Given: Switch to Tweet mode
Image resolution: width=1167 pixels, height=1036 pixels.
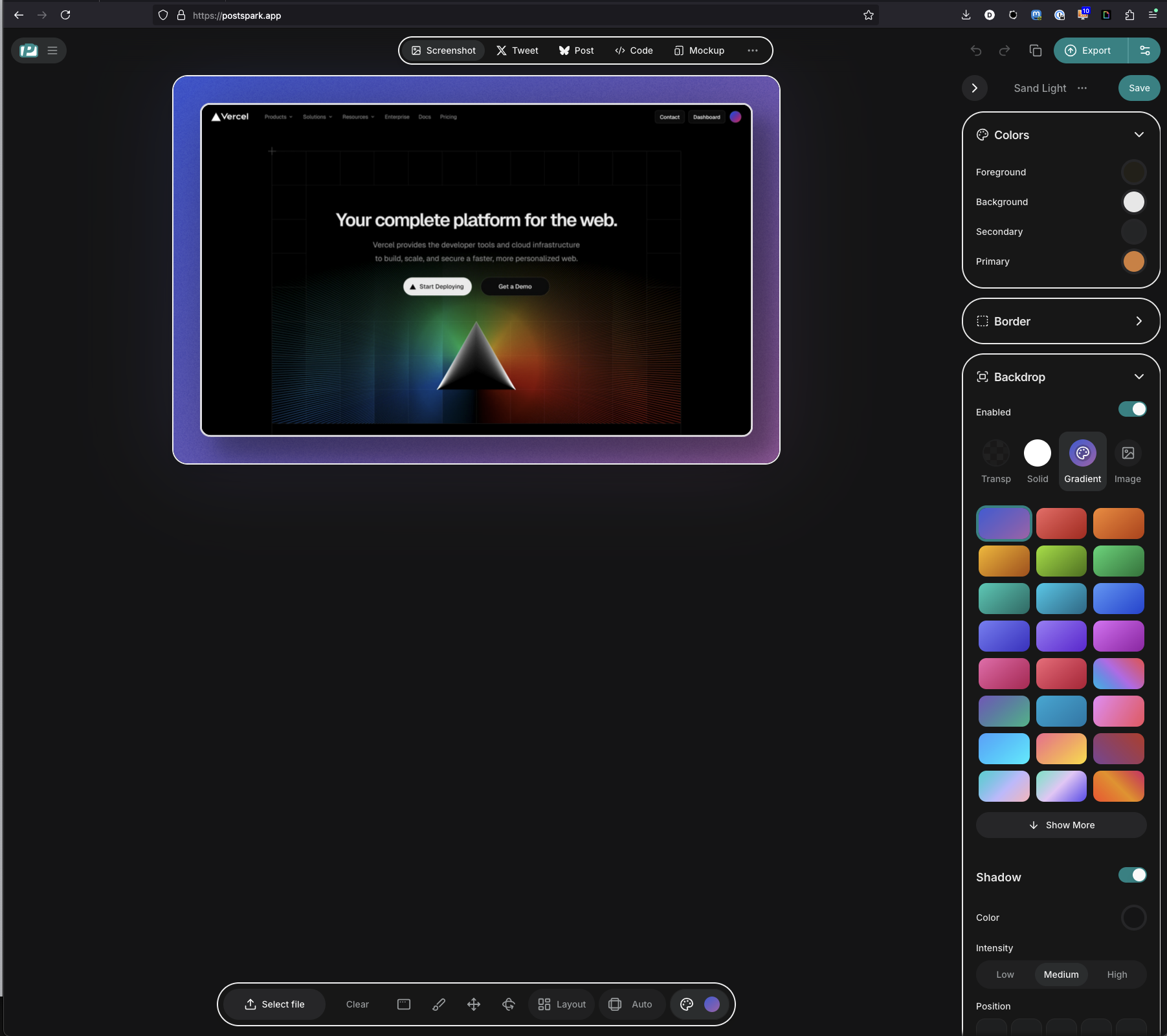Looking at the screenshot, I should 517,50.
